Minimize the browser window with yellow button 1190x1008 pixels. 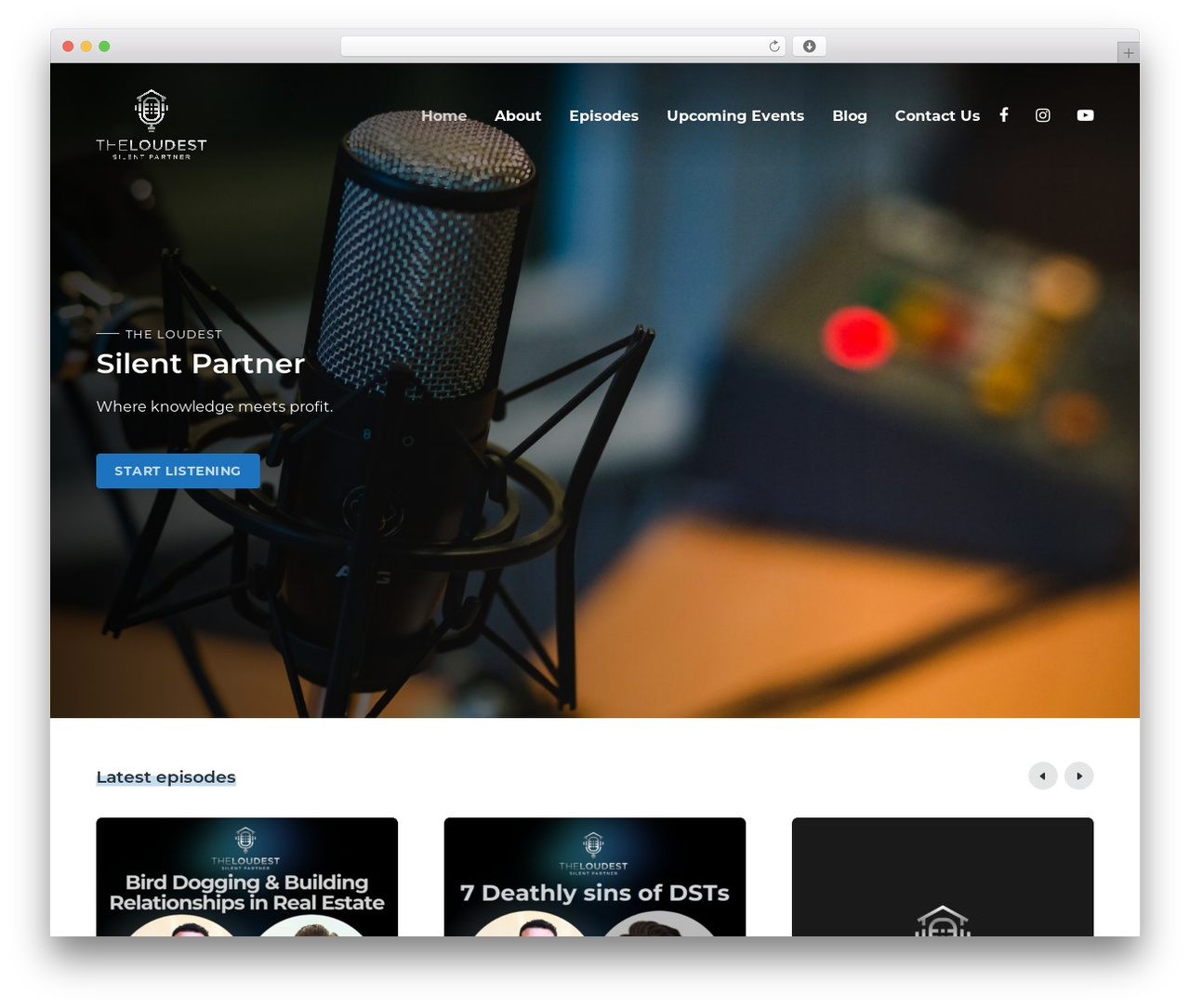86,46
